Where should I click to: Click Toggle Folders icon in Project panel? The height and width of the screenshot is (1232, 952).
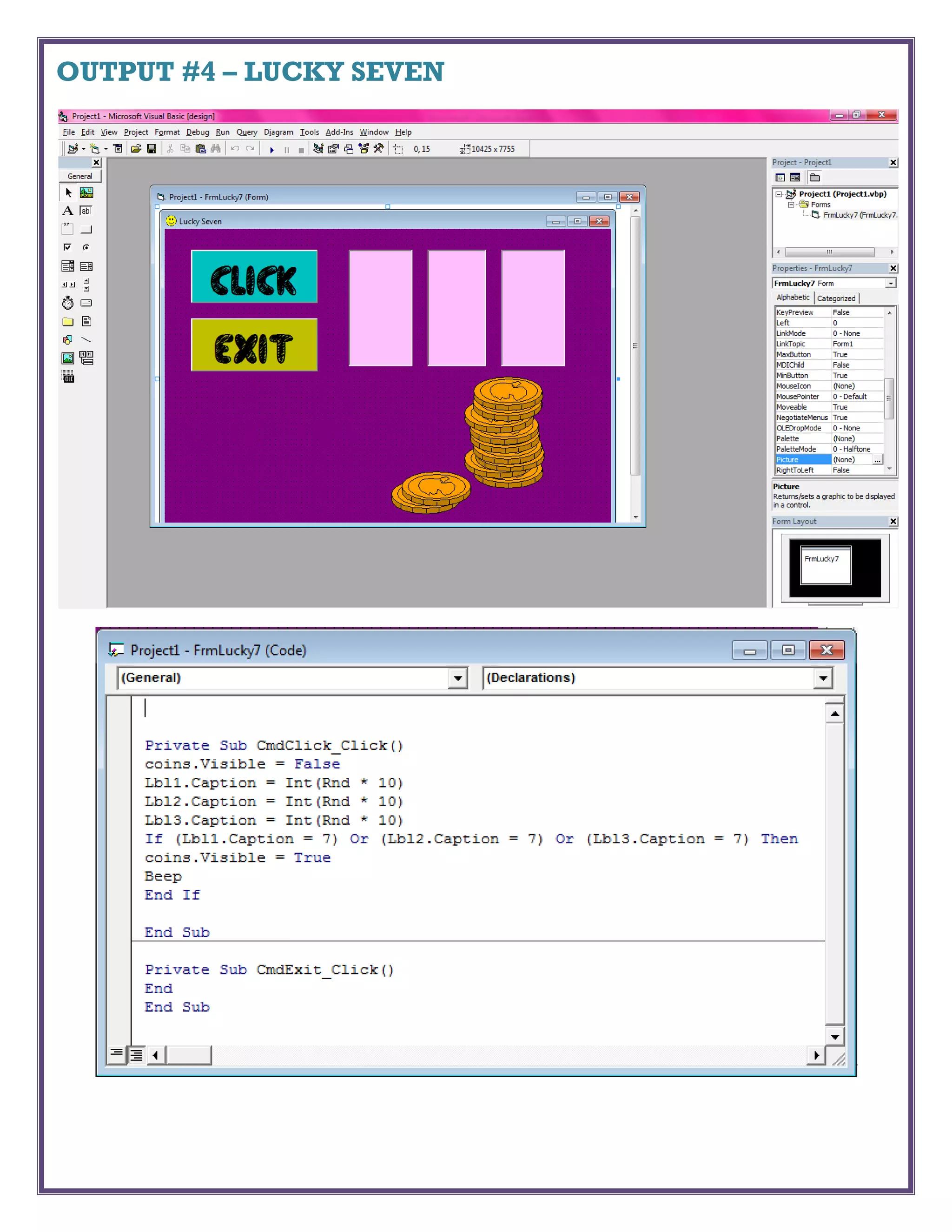(814, 178)
